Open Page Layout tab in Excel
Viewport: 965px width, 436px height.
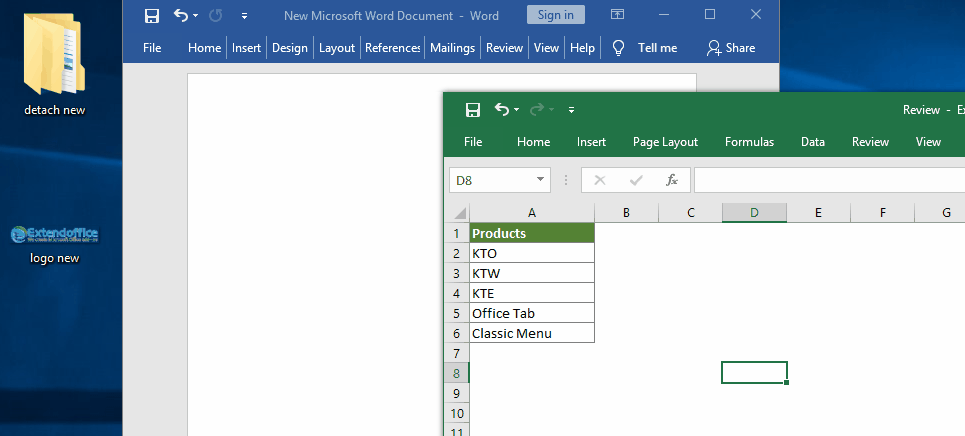point(665,142)
